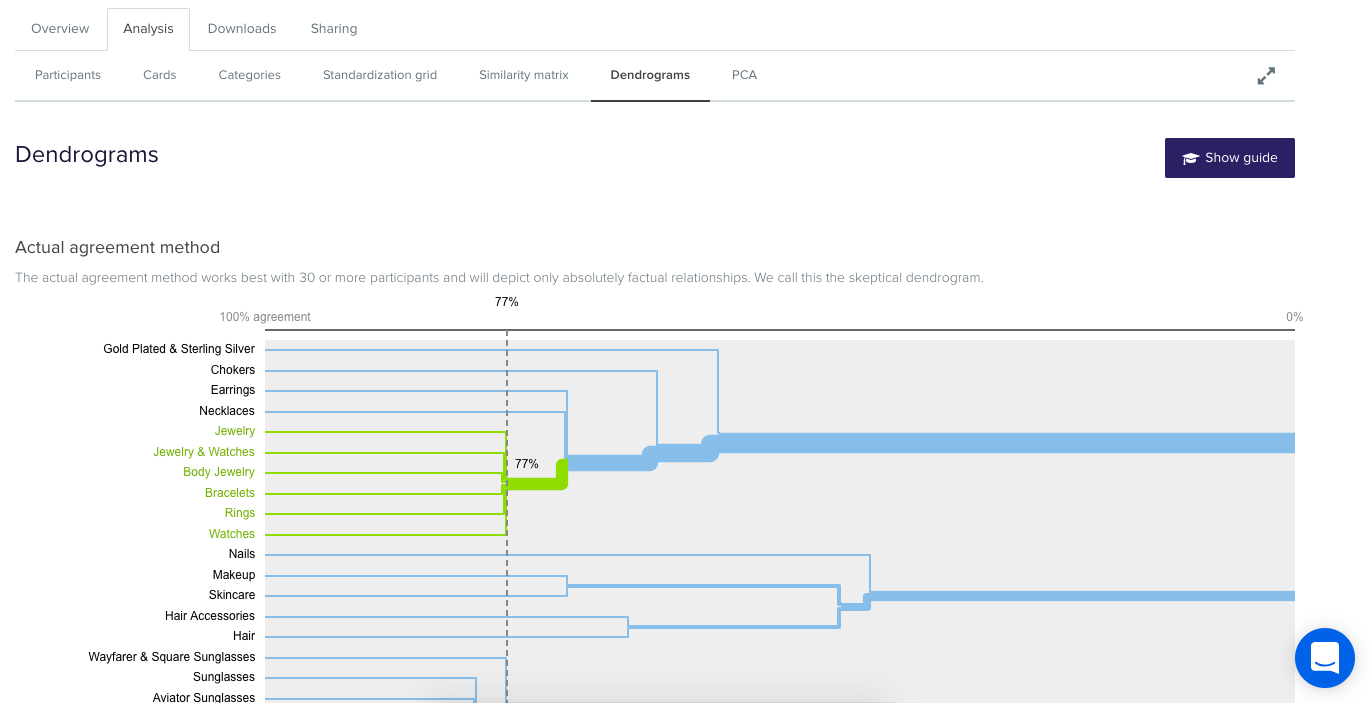Image resolution: width=1370 pixels, height=703 pixels.
Task: Select the Nails card label
Action: coord(242,554)
